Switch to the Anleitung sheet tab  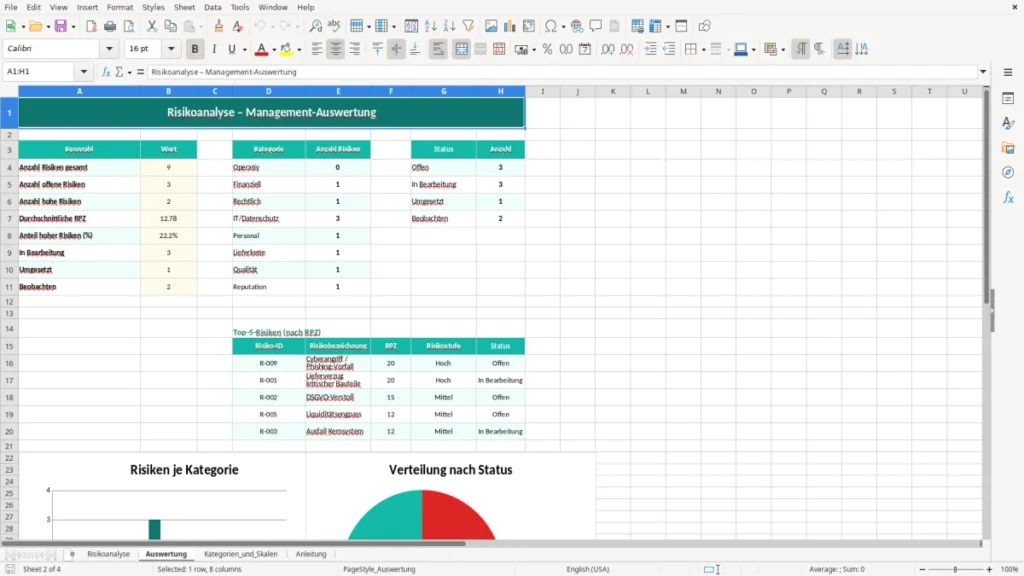311,554
